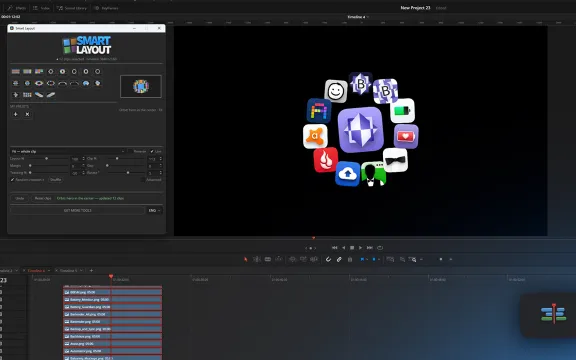Toggle the Position Lock padlock icon

350,259
